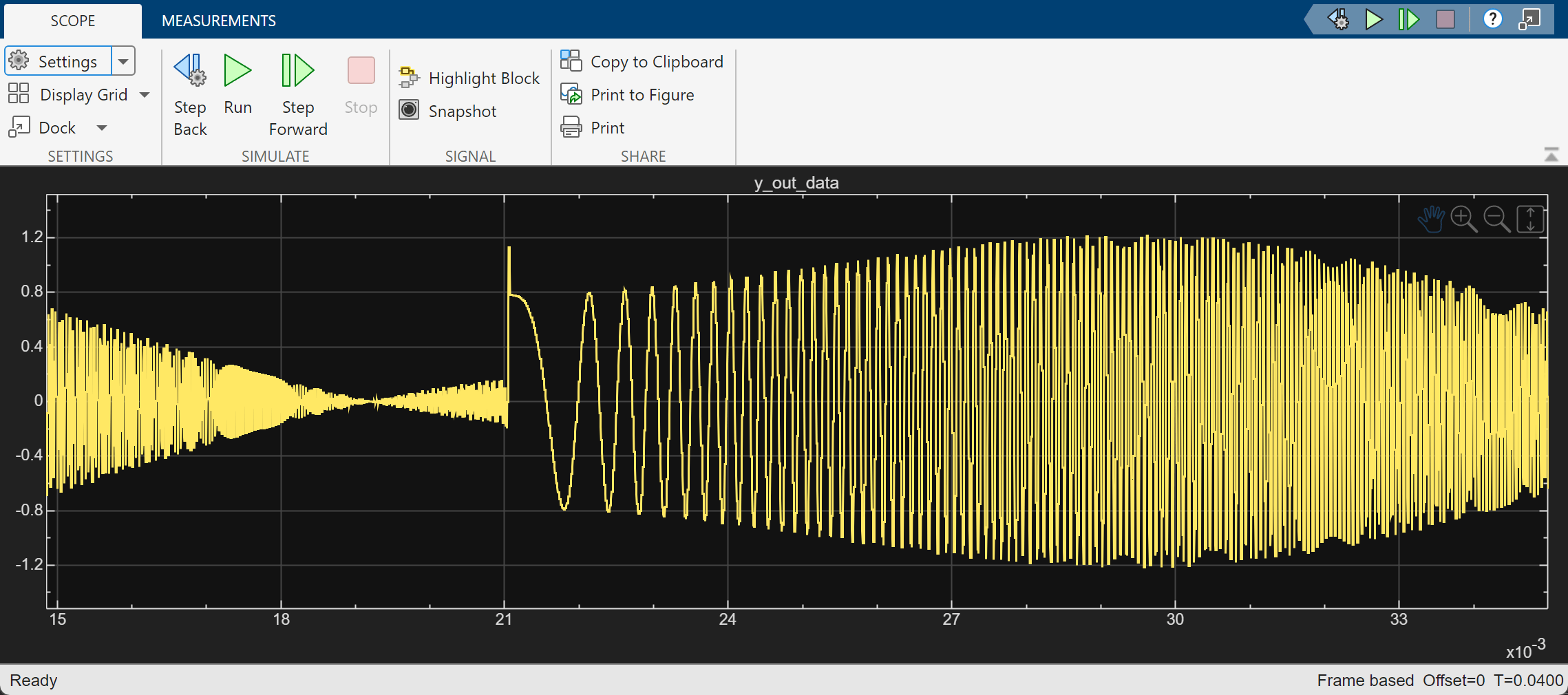Select the SCOPE tab
Screen dimensions: 1568x695
pyautogui.click(x=72, y=21)
